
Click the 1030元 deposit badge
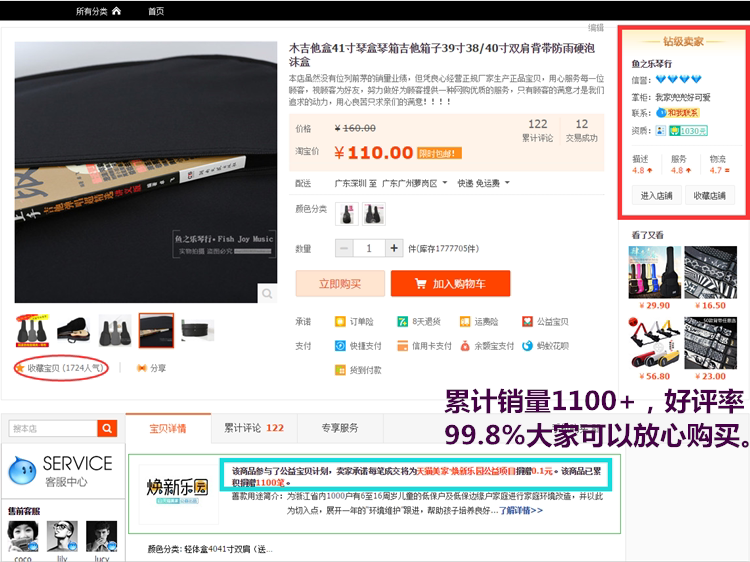click(688, 131)
